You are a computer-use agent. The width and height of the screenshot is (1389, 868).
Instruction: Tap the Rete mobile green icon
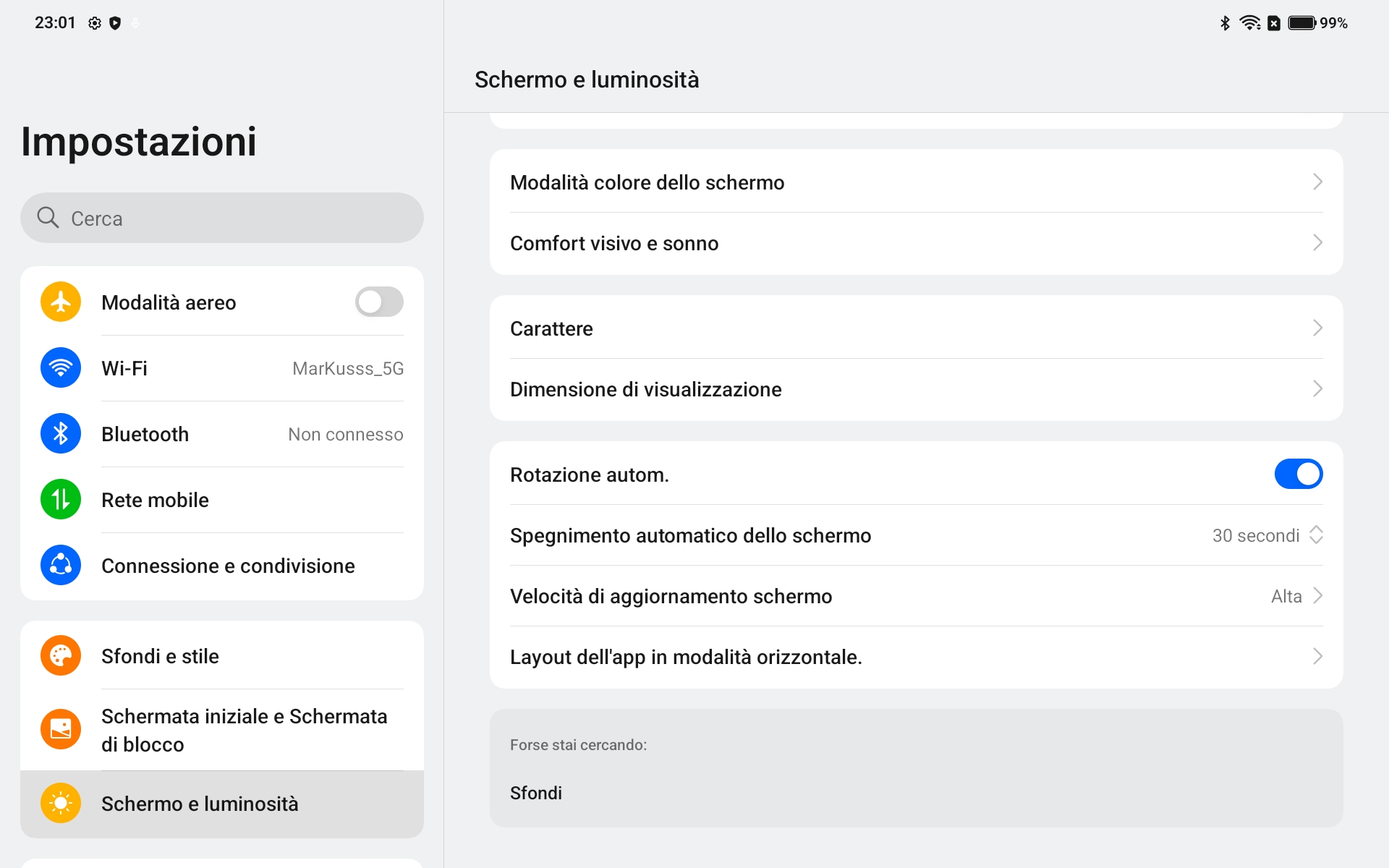tap(61, 499)
